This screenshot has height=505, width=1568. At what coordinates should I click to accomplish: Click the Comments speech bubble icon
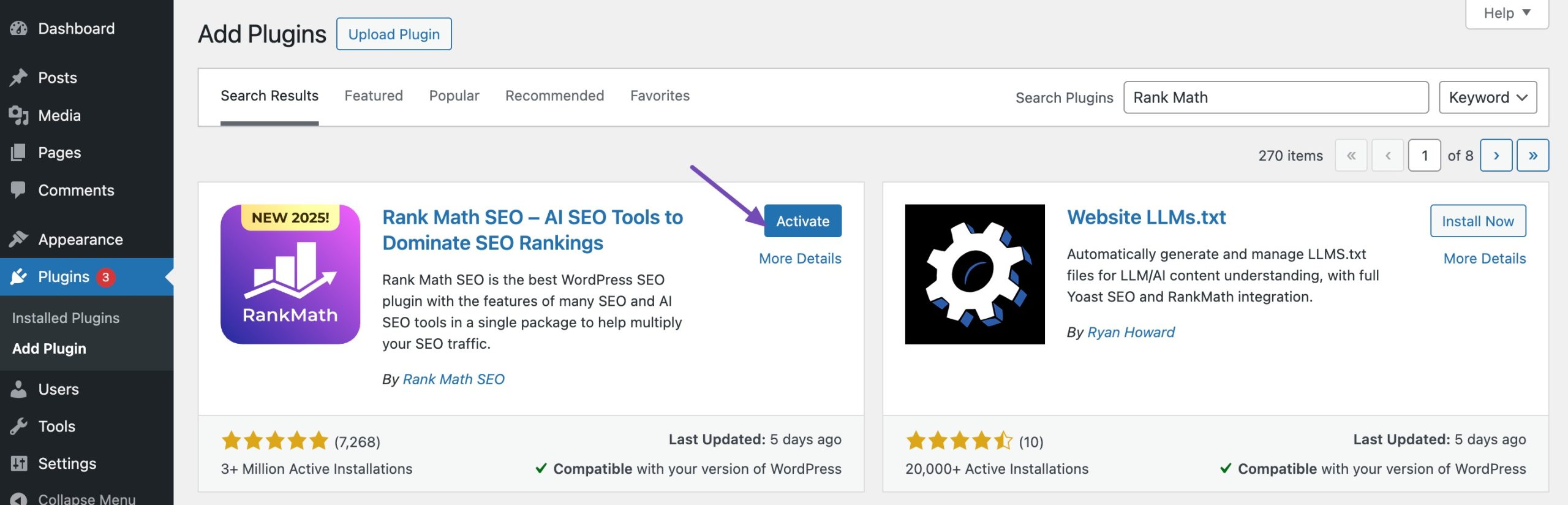(x=19, y=190)
